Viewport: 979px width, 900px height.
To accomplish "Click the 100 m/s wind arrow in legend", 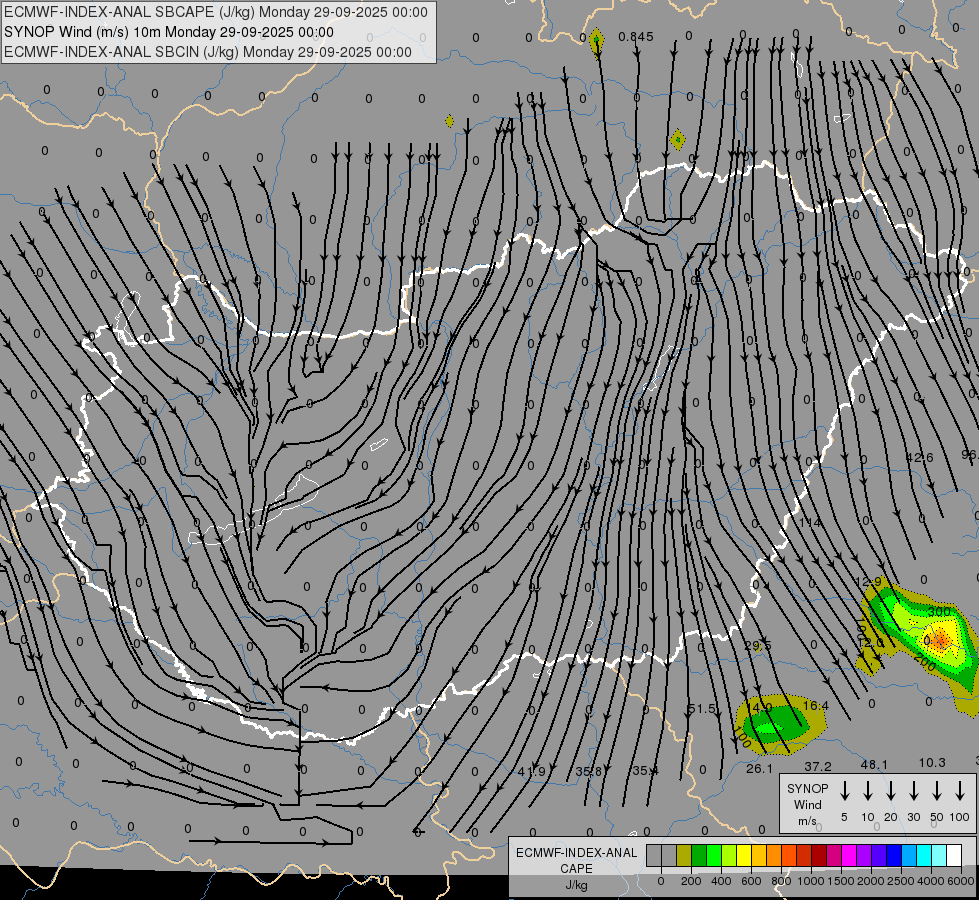I will tap(960, 791).
